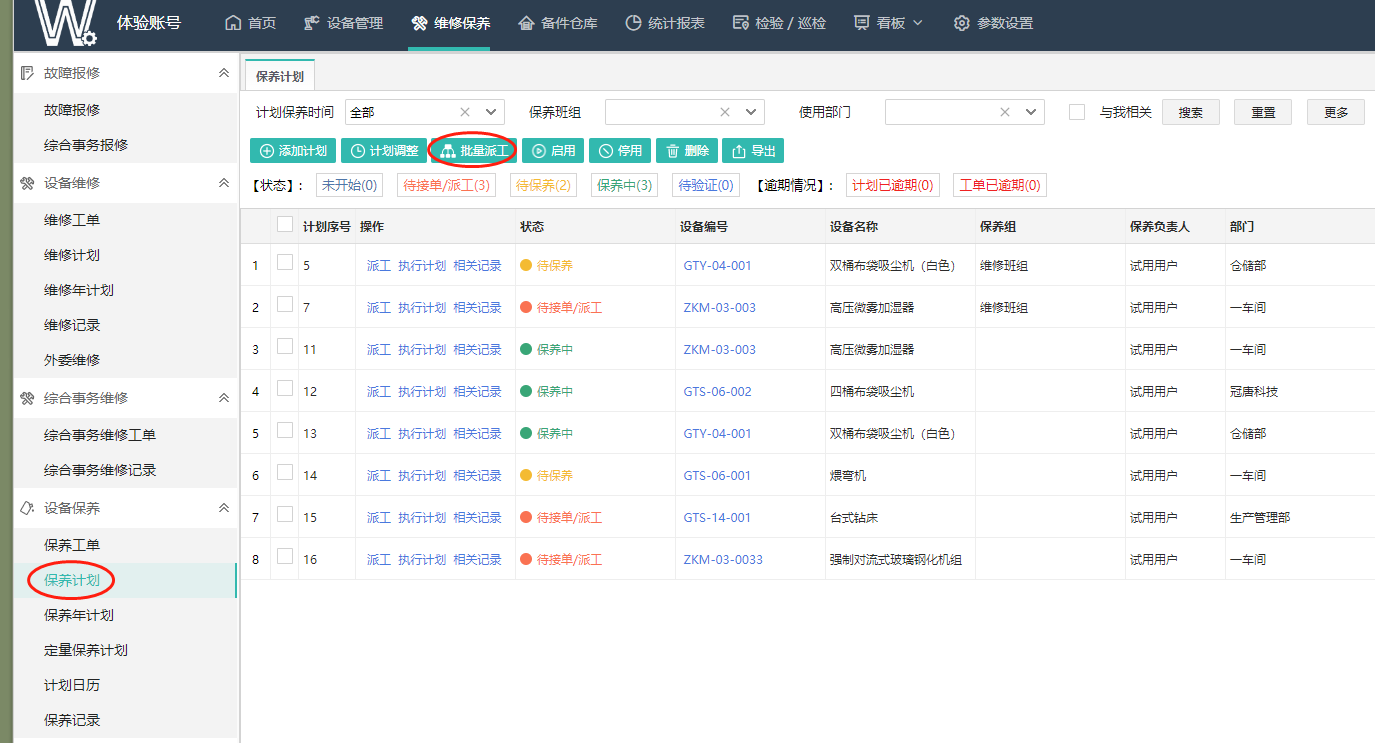The height and width of the screenshot is (743, 1375).
Task: Clear the 保养班组 field with the X
Action: click(725, 112)
